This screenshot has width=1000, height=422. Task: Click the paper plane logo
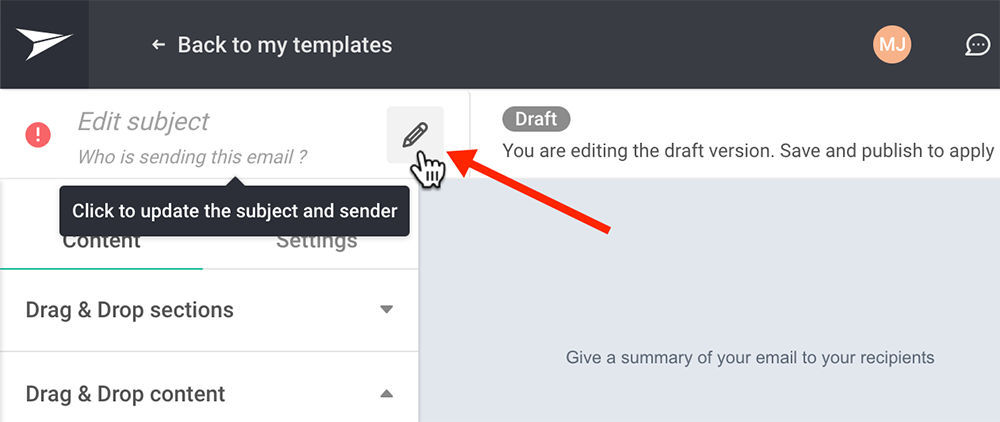(44, 44)
